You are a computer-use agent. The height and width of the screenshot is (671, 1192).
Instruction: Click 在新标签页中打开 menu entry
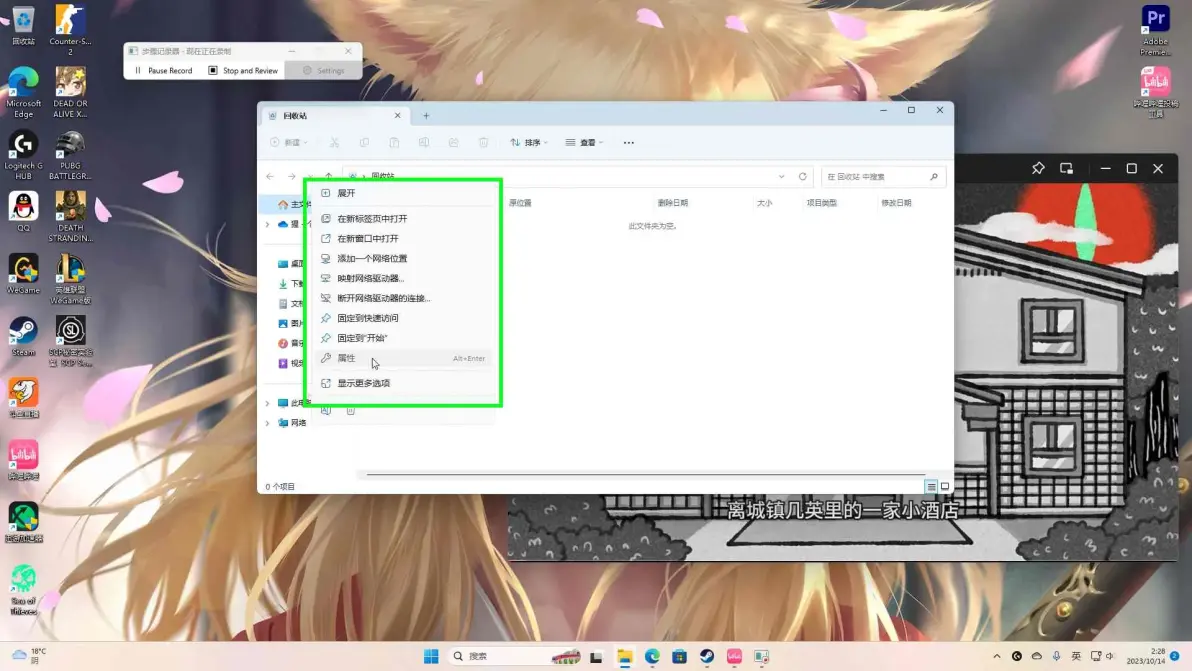pos(402,219)
